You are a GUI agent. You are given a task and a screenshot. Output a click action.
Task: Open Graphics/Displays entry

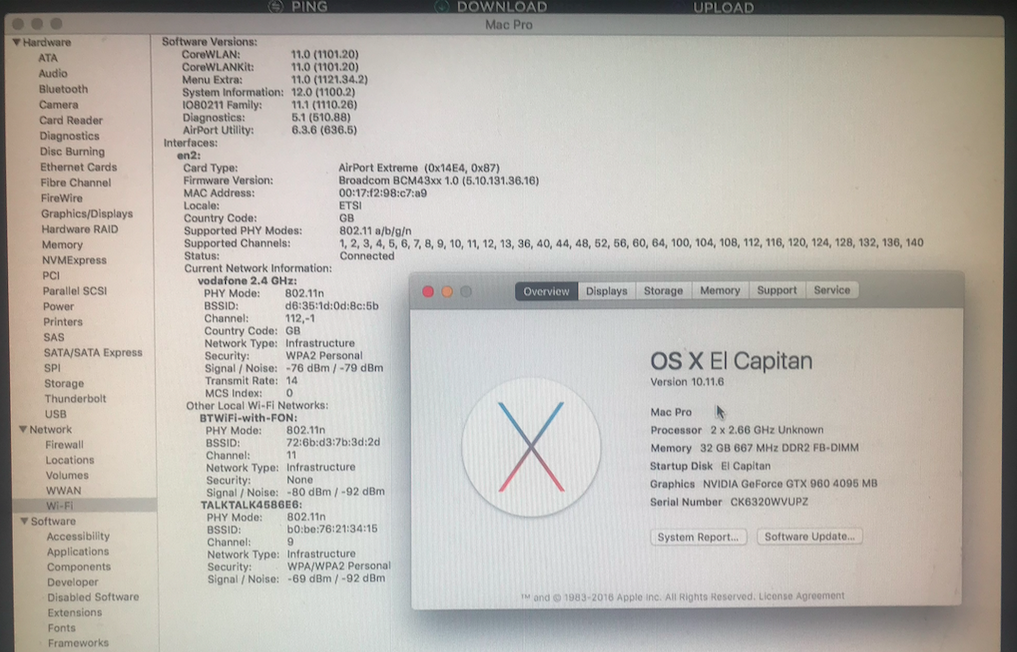click(87, 213)
